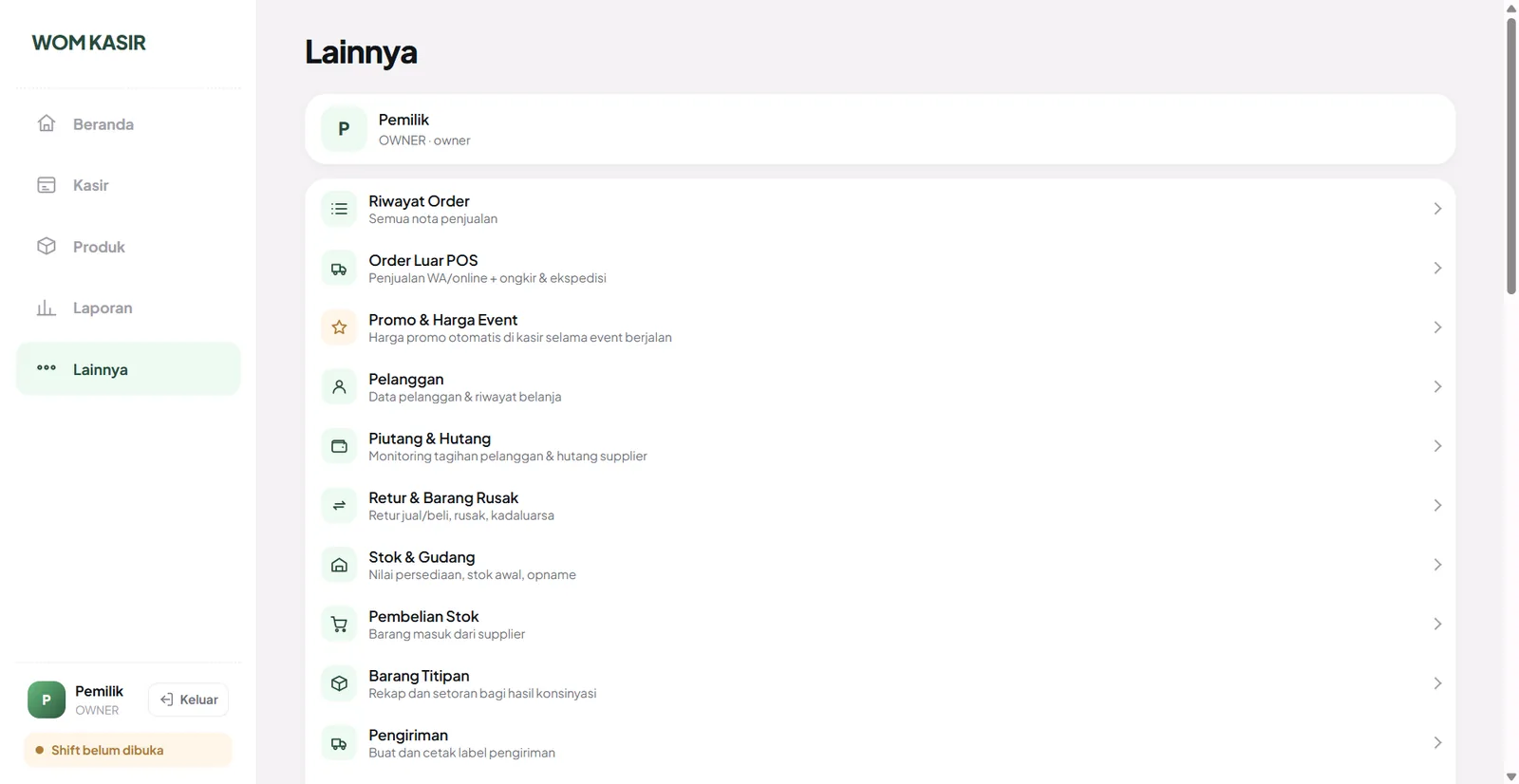Click the chevron on the Stok & Gudang row
The width and height of the screenshot is (1519, 784).
click(x=1437, y=565)
